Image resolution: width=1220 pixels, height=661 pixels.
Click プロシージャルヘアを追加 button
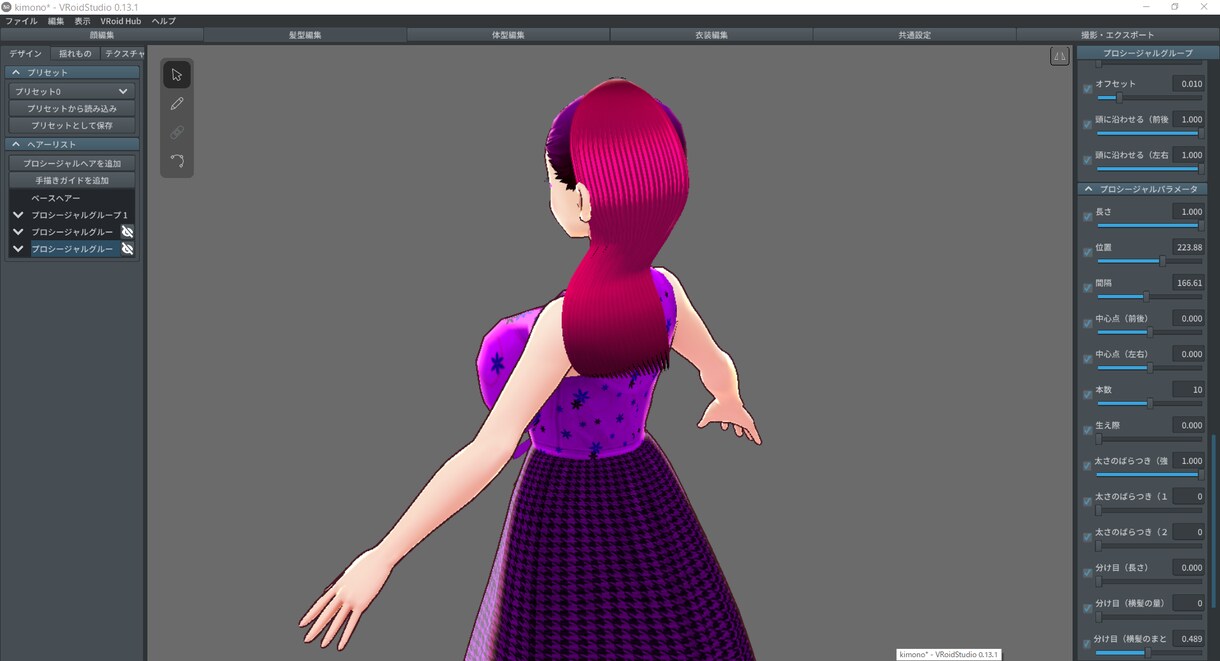[x=72, y=163]
